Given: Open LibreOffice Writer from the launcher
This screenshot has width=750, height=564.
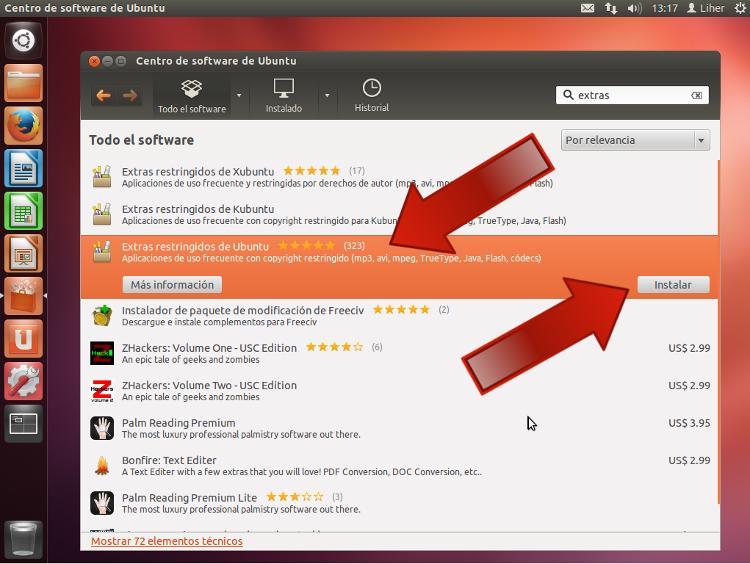Looking at the screenshot, I should 23,168.
